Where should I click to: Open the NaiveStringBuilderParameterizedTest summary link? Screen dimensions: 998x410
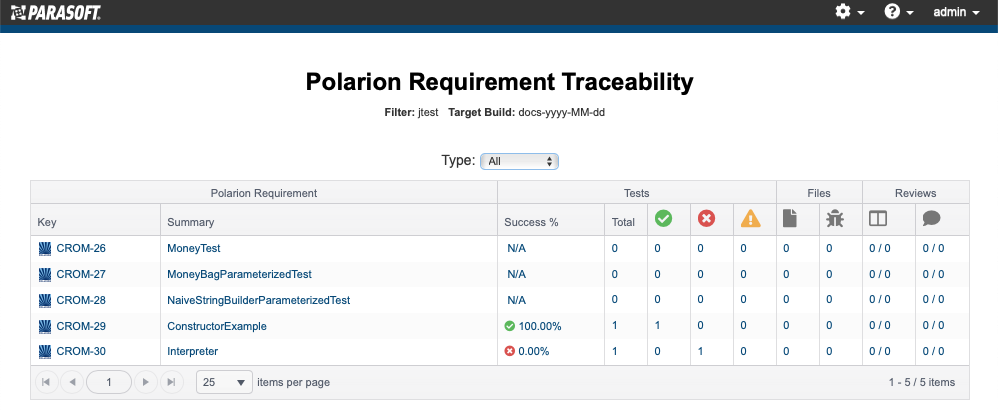[258, 300]
